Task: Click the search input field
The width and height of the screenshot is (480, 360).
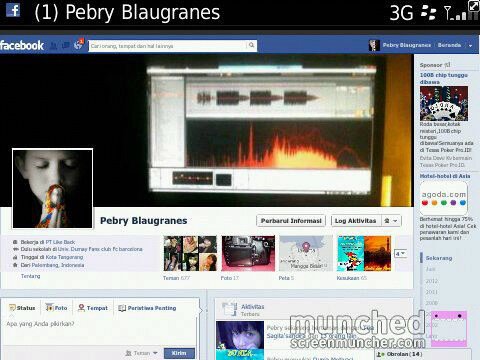Action: coord(168,46)
